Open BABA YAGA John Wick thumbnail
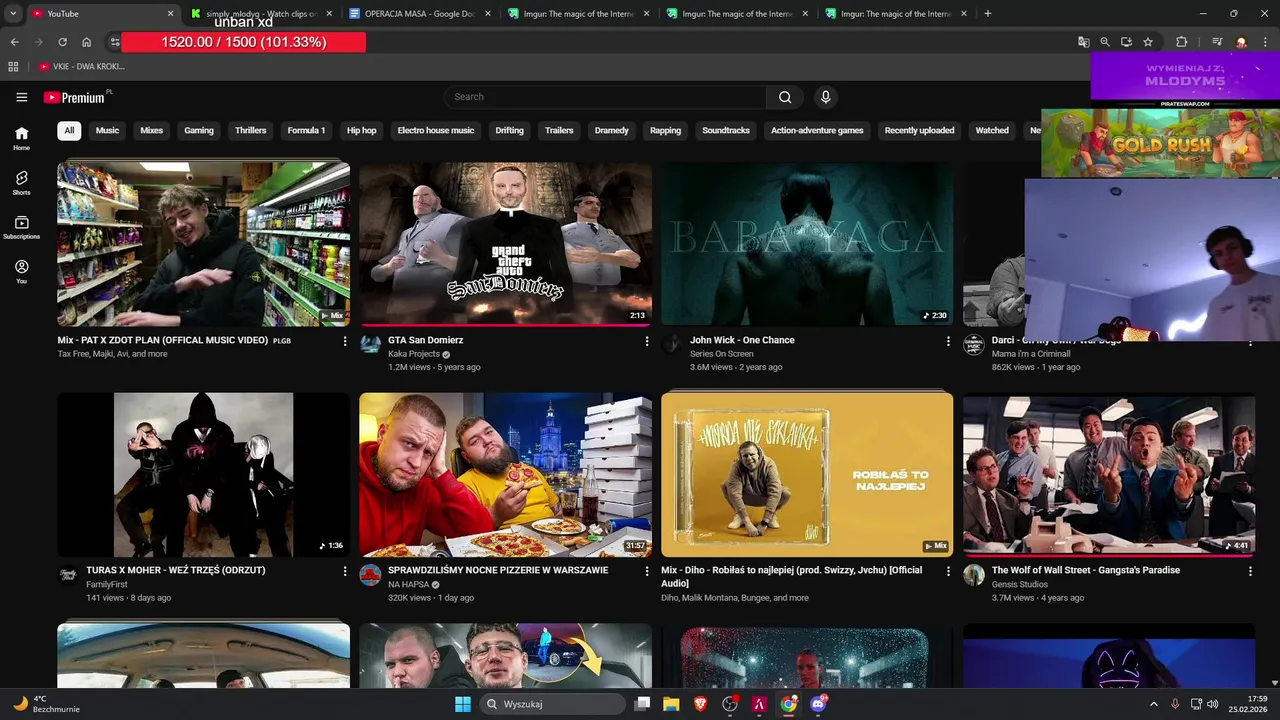Viewport: 1280px width, 720px height. [x=807, y=243]
